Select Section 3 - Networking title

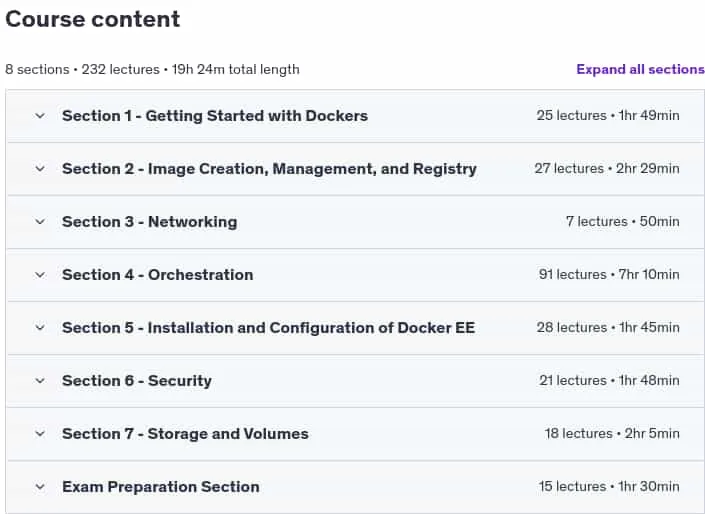click(x=149, y=222)
